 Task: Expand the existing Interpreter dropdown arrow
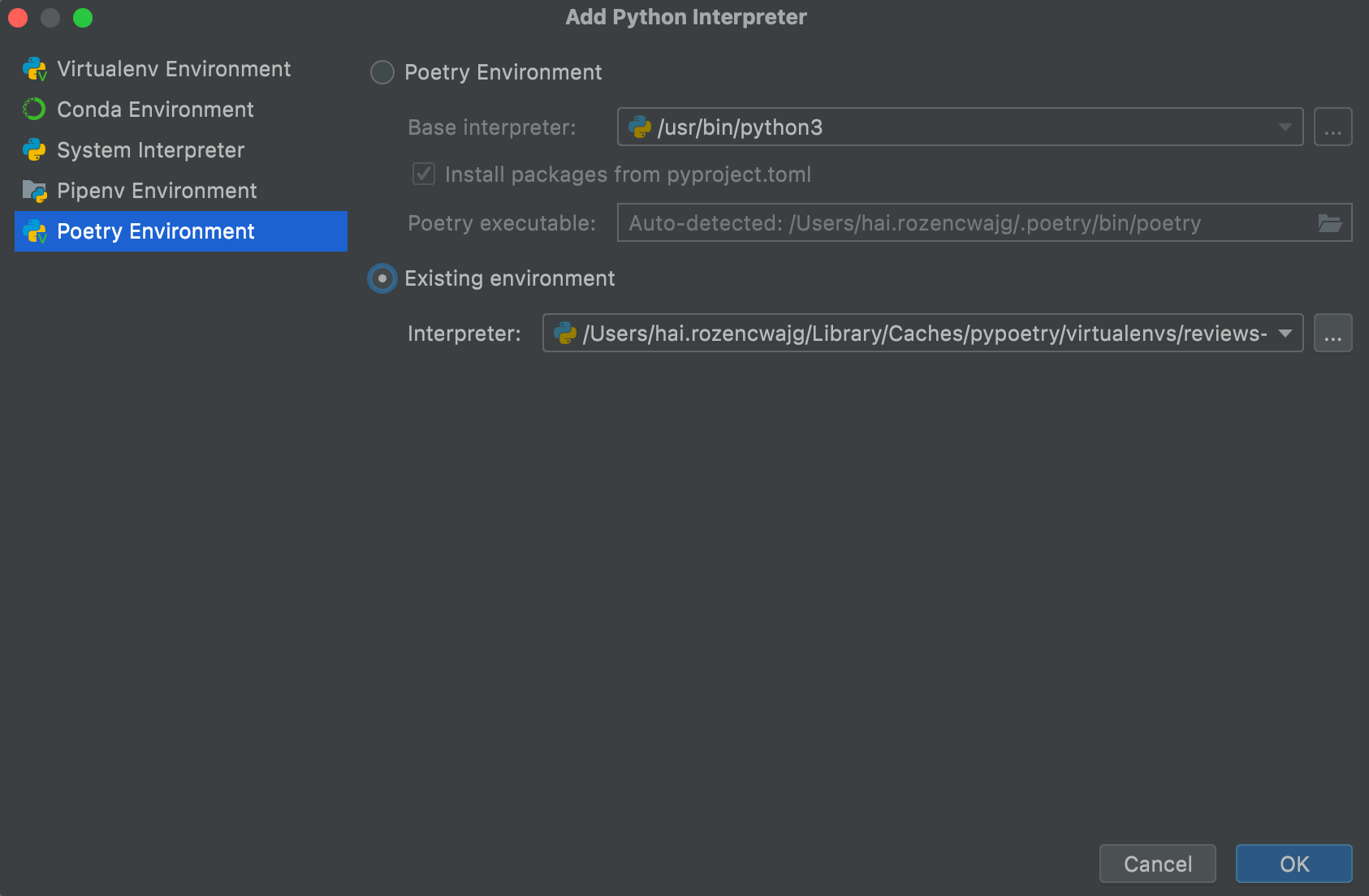coord(1285,334)
